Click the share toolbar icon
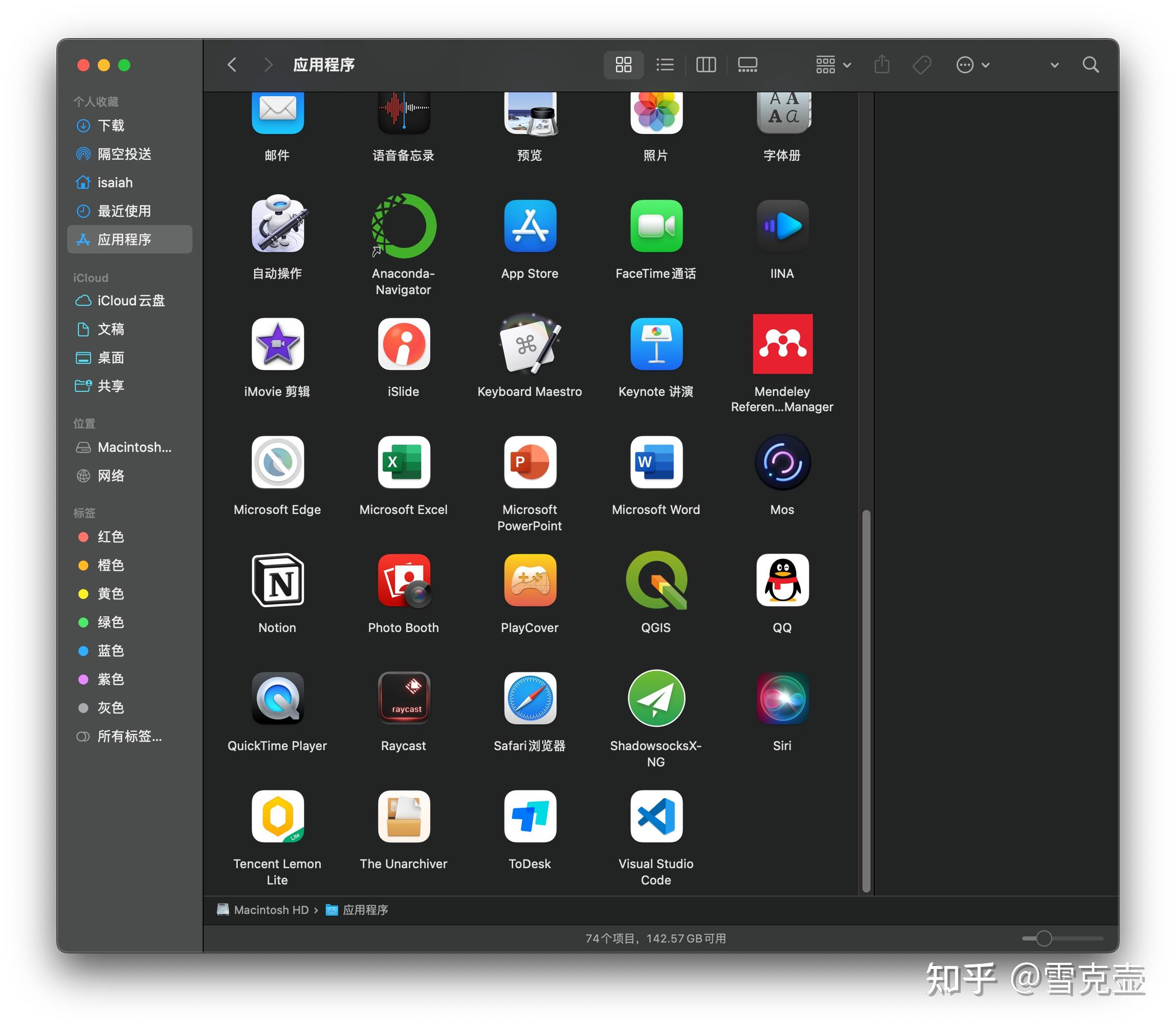Image resolution: width=1176 pixels, height=1028 pixels. pos(882,65)
